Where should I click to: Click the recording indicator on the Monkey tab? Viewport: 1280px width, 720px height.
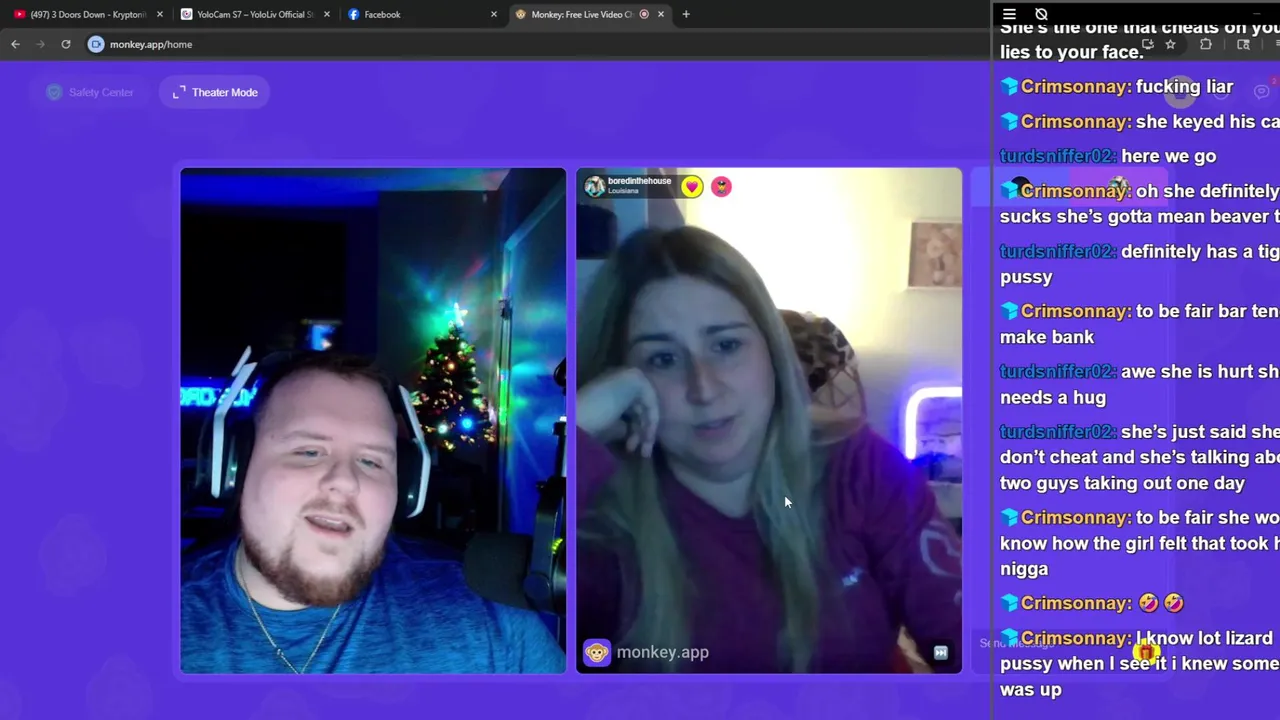[x=643, y=14]
